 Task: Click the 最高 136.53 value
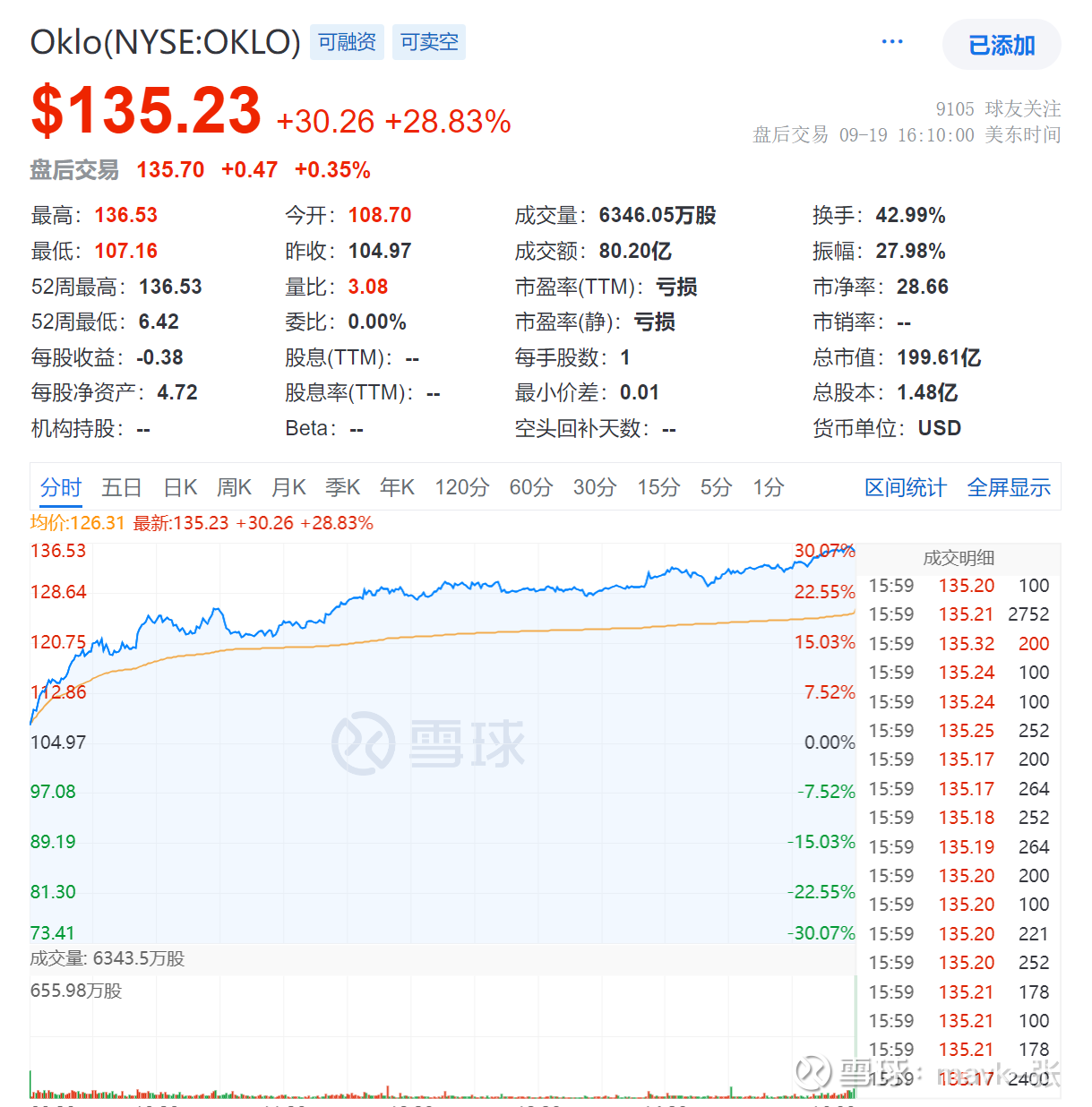(125, 215)
